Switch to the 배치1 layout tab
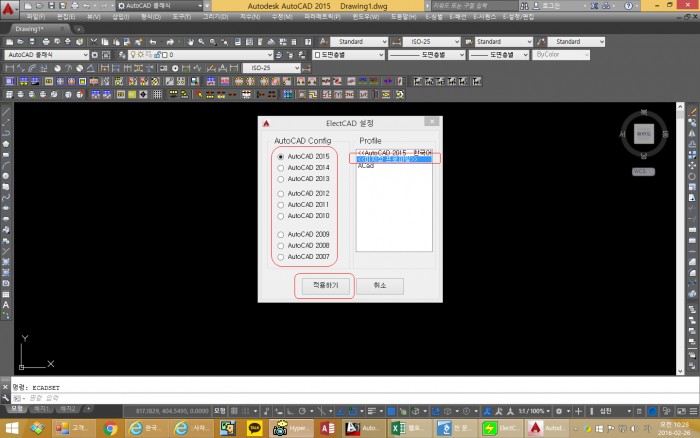 [x=41, y=409]
